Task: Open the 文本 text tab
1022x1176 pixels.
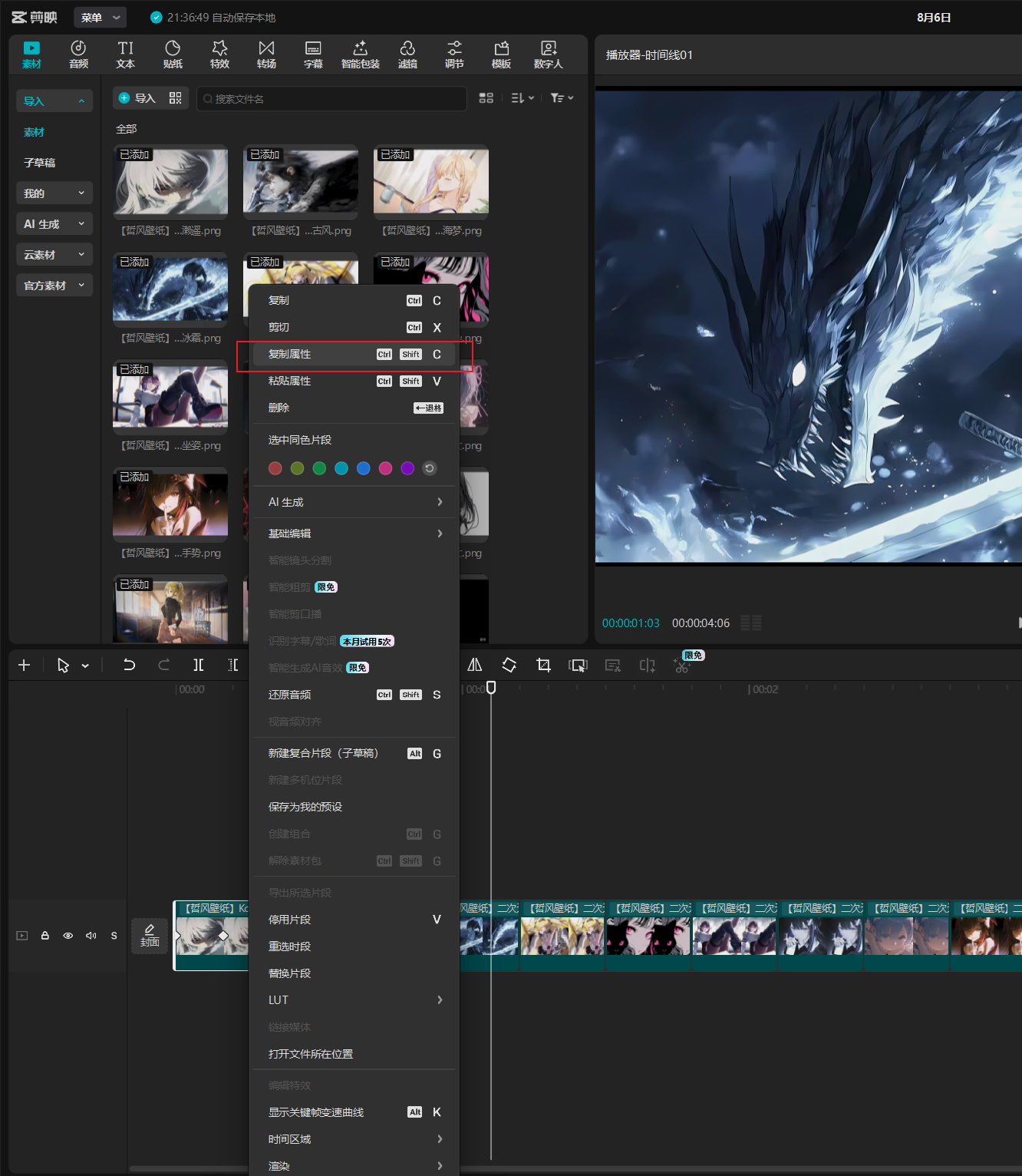Action: coord(125,55)
